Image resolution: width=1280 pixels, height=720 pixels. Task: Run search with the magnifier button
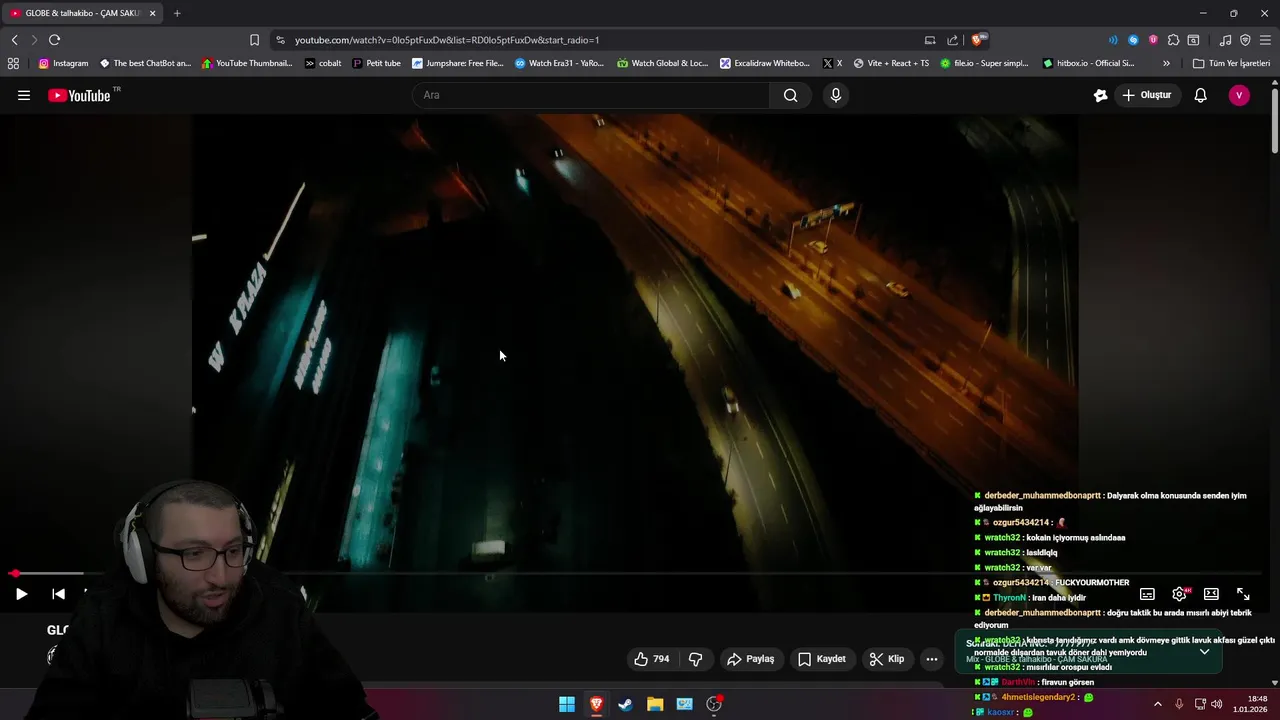791,95
